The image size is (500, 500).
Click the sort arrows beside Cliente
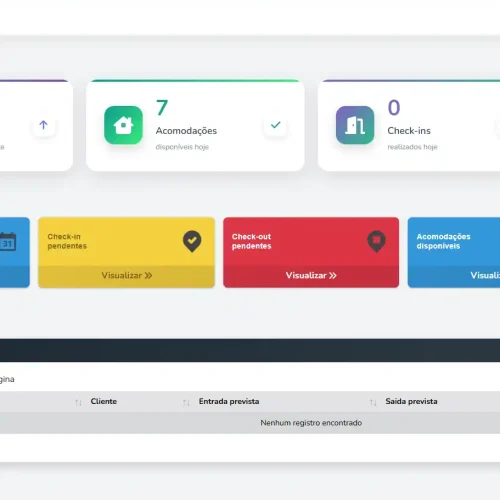78,403
